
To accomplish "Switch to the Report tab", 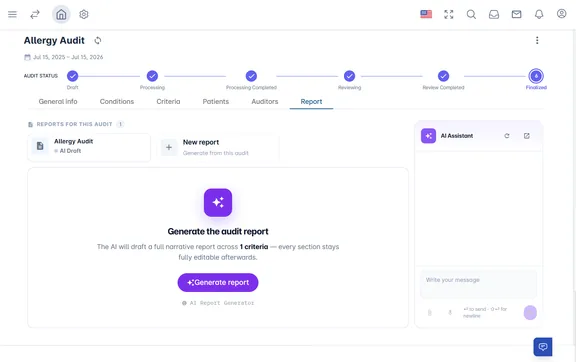I will (311, 101).
